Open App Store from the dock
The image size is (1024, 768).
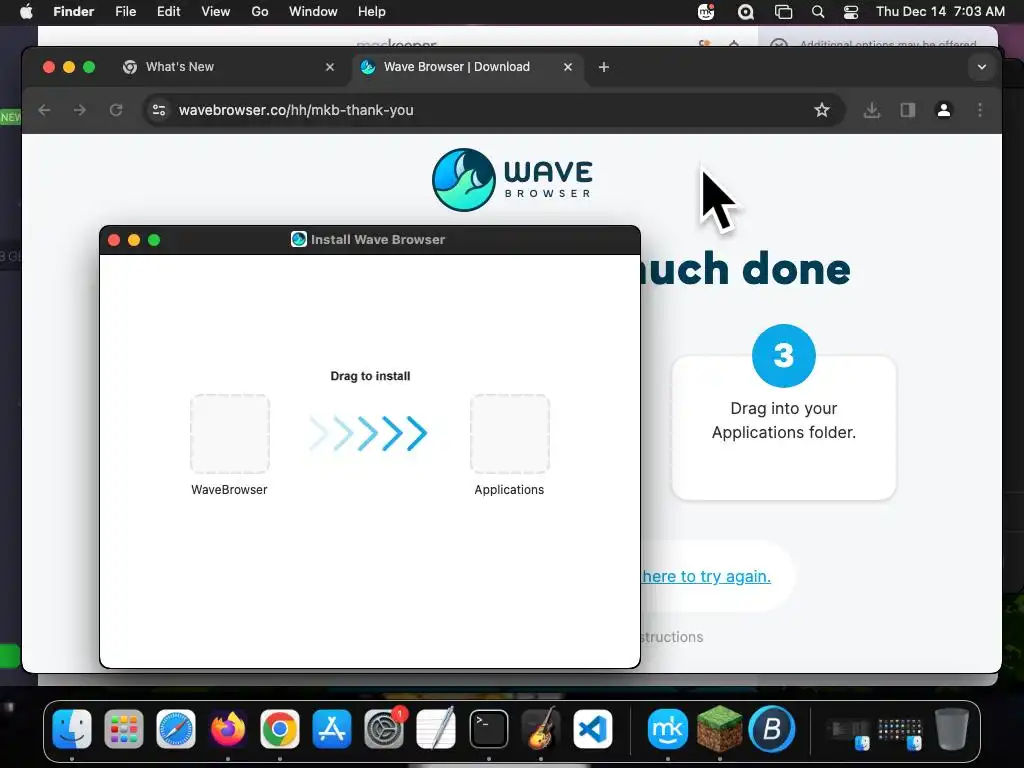click(332, 729)
